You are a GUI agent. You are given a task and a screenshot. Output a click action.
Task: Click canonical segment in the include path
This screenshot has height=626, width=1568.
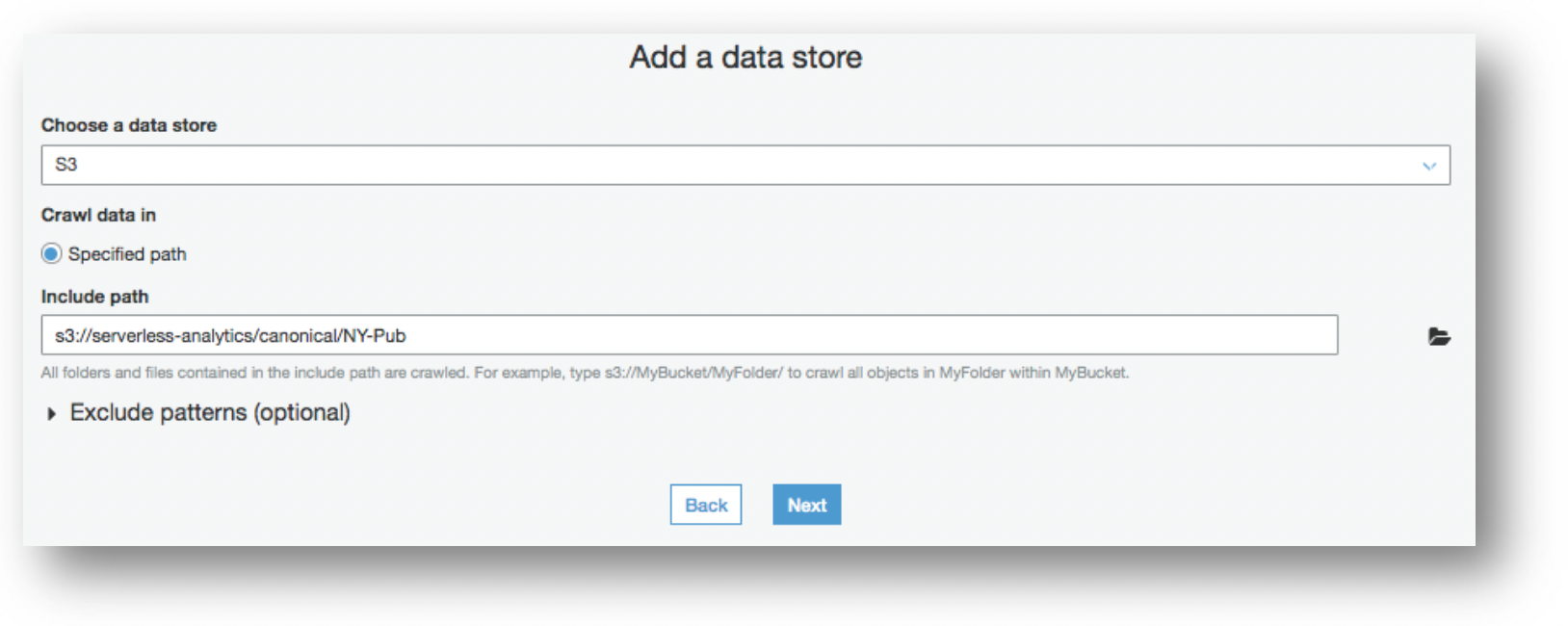[293, 336]
